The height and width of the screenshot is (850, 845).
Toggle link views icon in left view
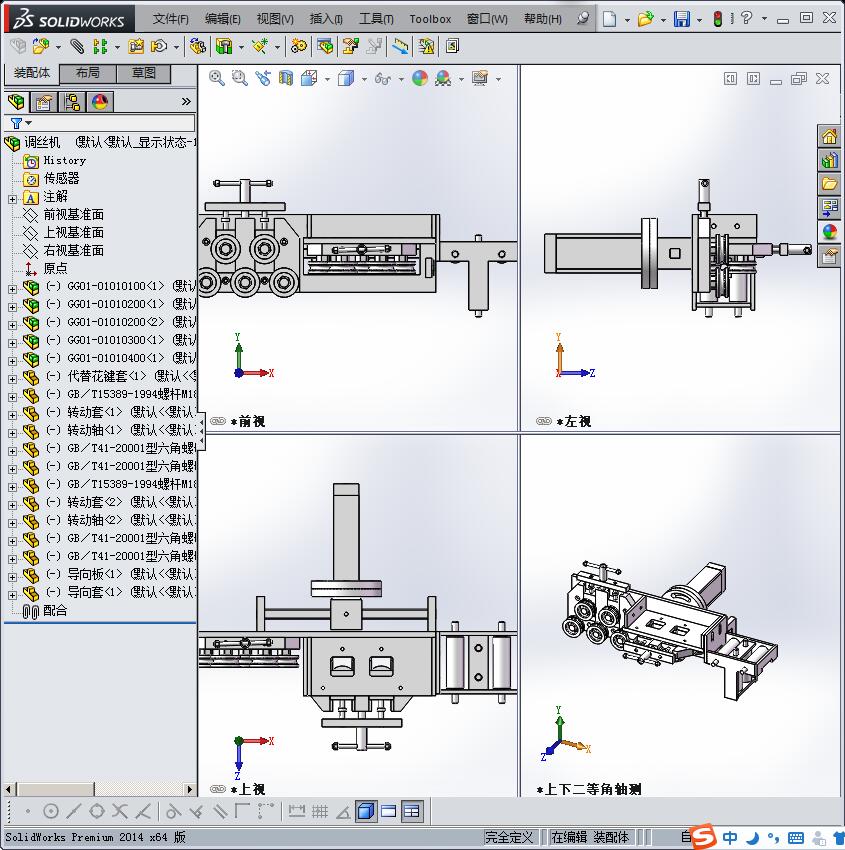coord(544,421)
